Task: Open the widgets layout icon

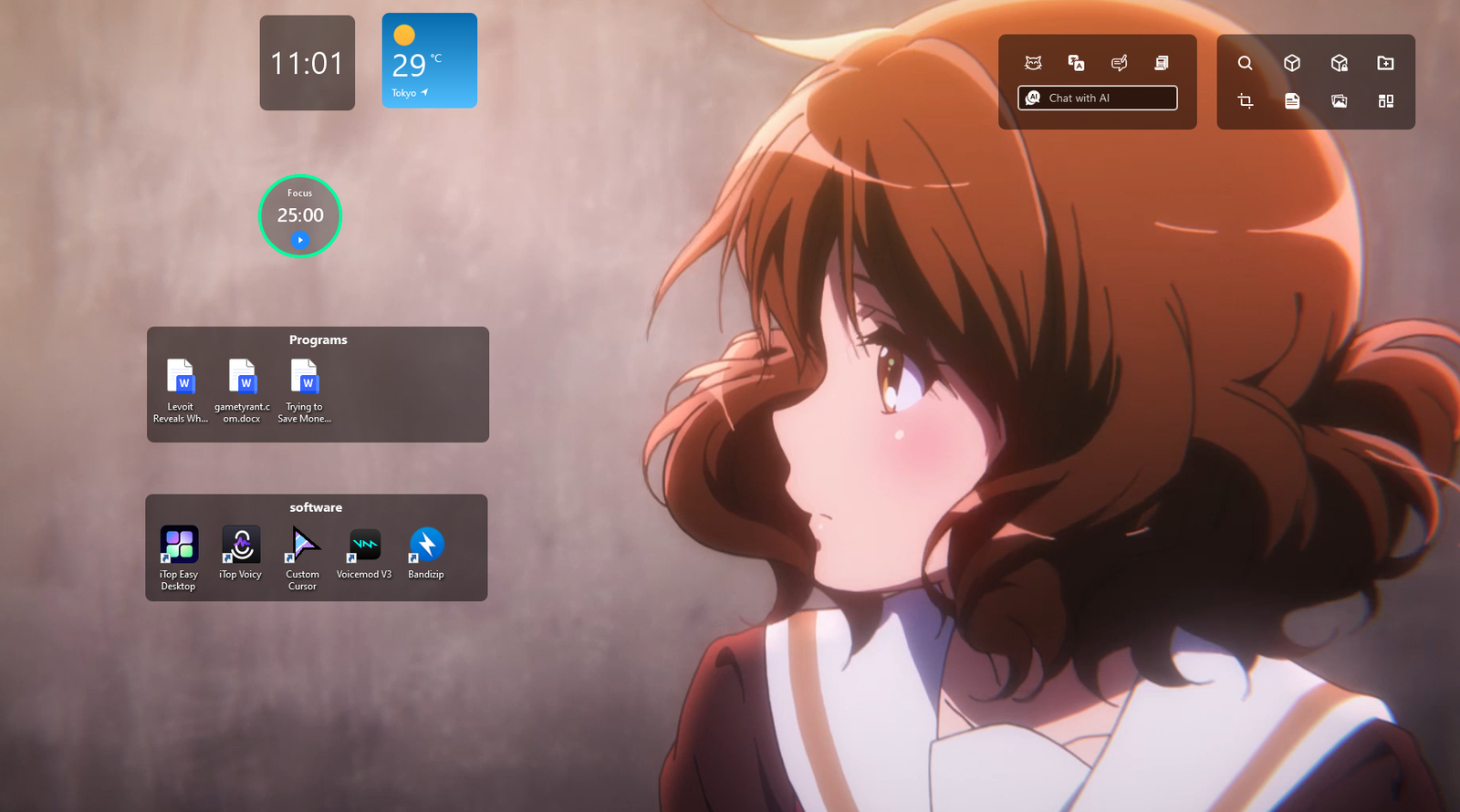Action: [x=1385, y=100]
